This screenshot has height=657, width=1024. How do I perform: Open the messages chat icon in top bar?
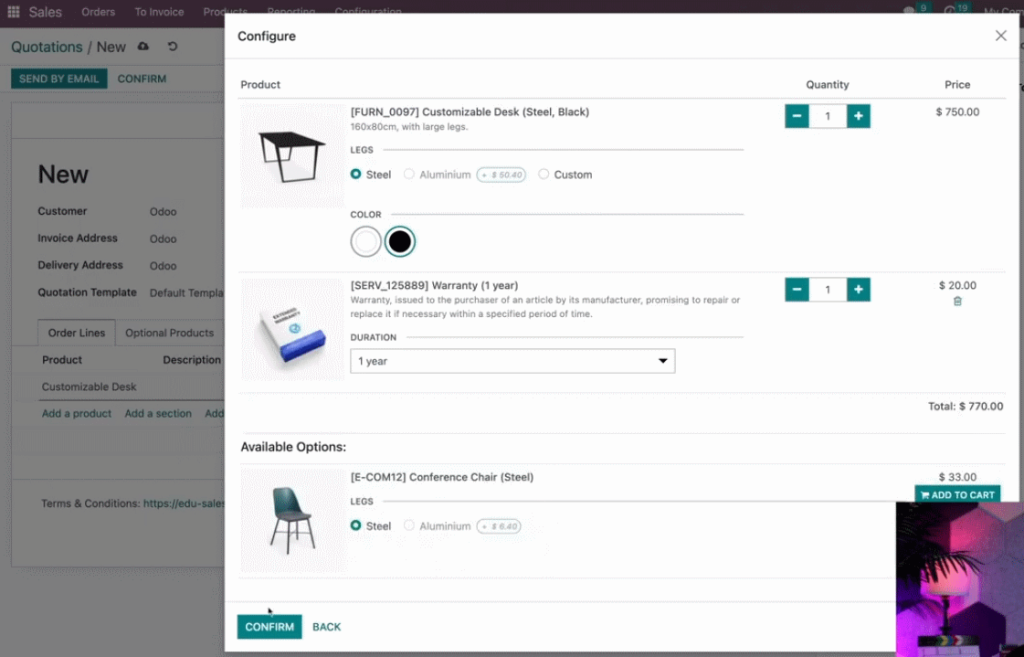click(908, 10)
